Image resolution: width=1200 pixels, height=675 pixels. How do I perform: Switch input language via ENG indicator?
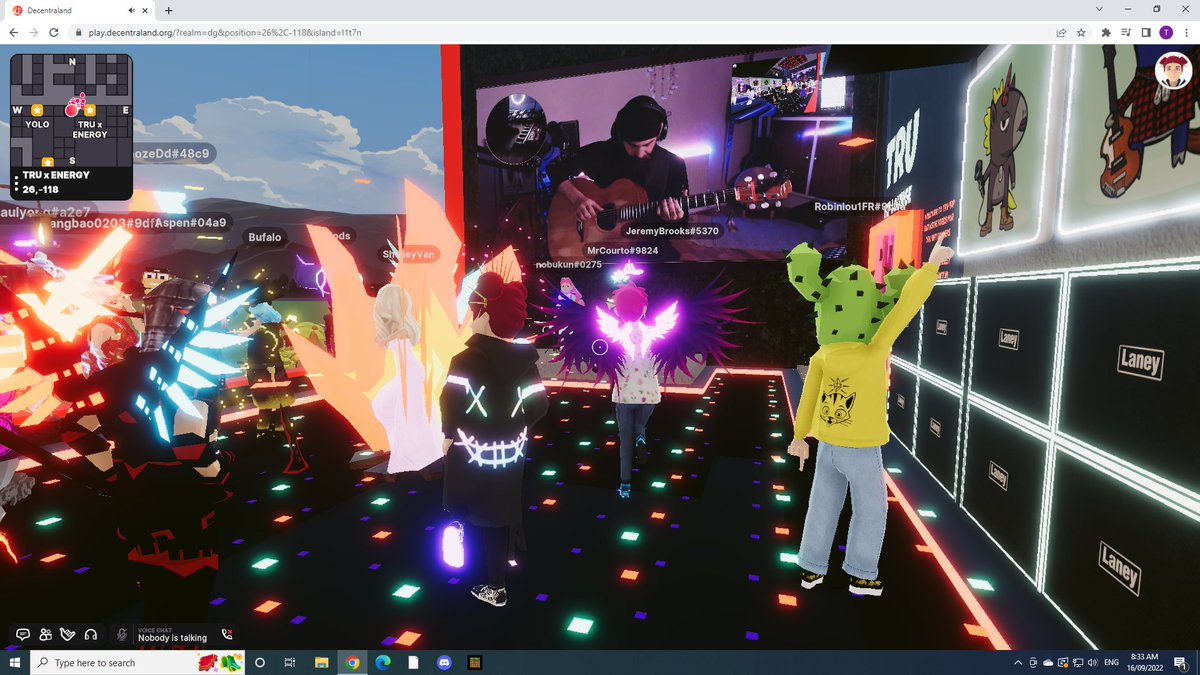click(x=1110, y=662)
